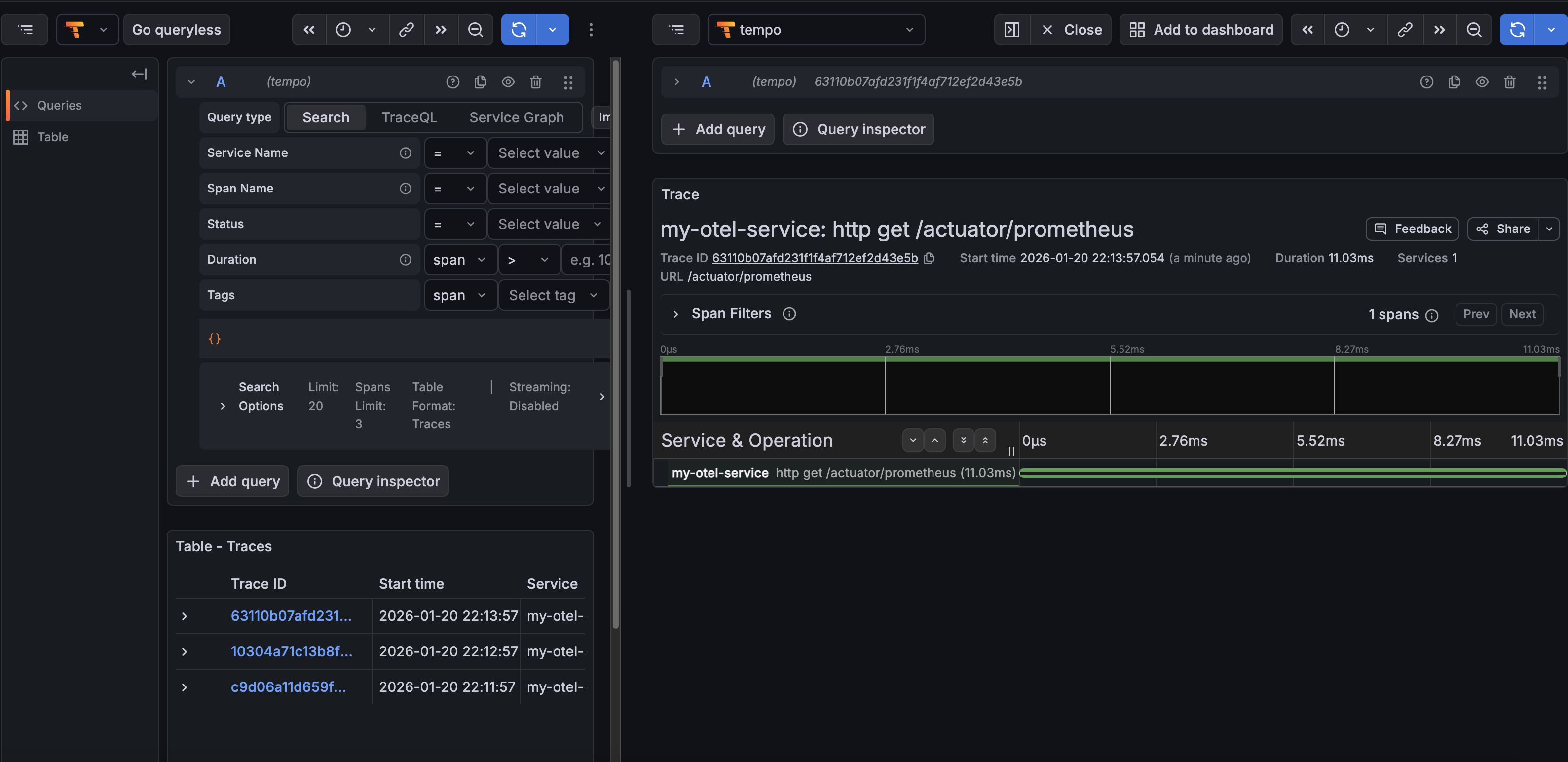Screen dimensions: 1568x762
Task: Open trace link 10304a71c13b8f
Action: click(291, 651)
